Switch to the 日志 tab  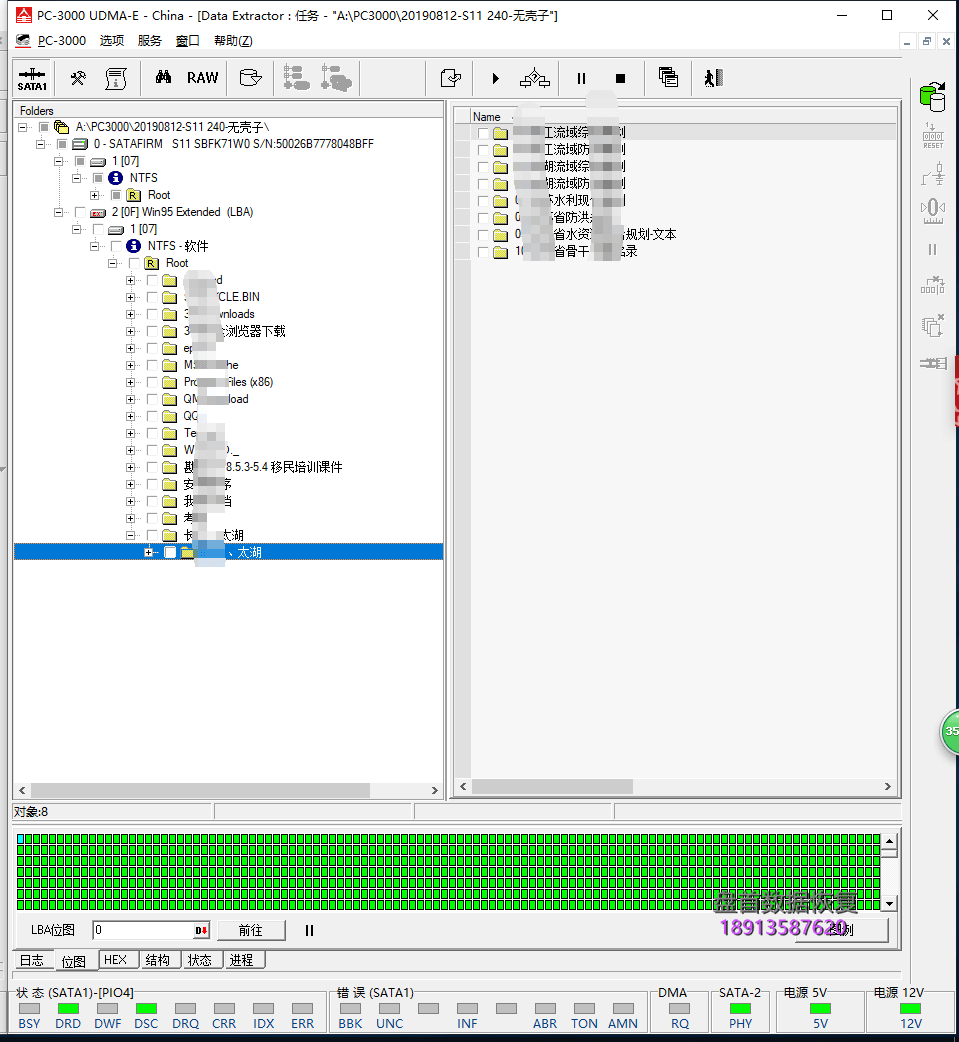(x=32, y=960)
